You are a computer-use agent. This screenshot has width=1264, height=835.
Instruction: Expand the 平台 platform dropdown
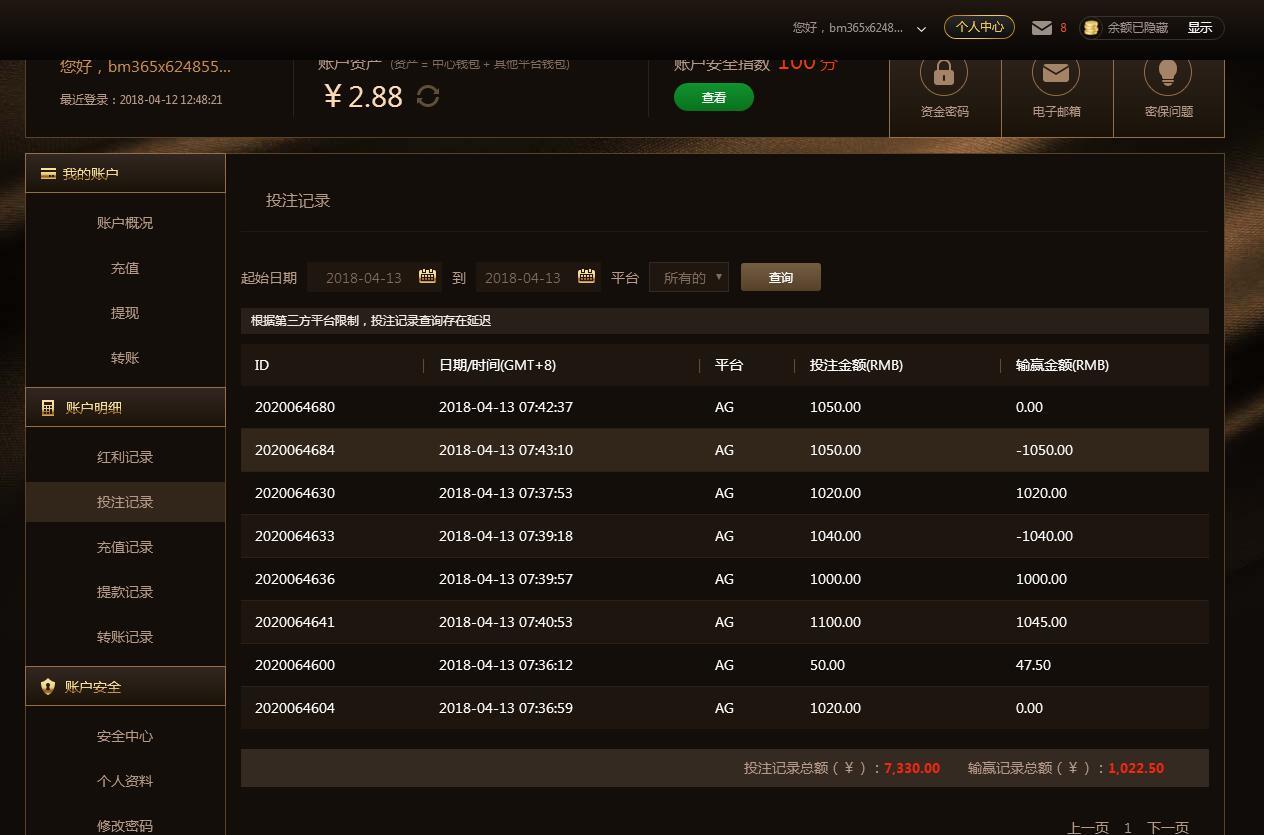pyautogui.click(x=689, y=277)
